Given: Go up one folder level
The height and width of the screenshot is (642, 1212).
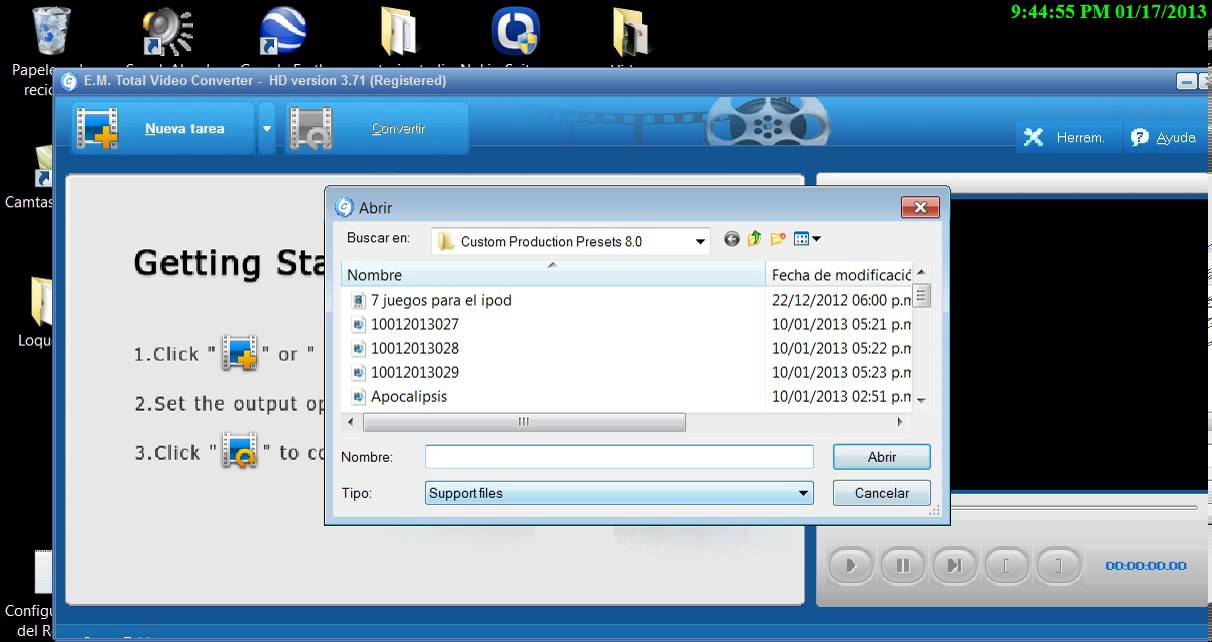Looking at the screenshot, I should [x=754, y=239].
